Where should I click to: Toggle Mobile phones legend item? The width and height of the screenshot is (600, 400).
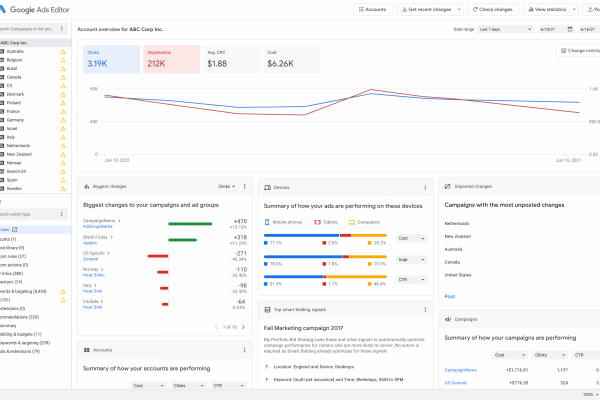click(283, 222)
